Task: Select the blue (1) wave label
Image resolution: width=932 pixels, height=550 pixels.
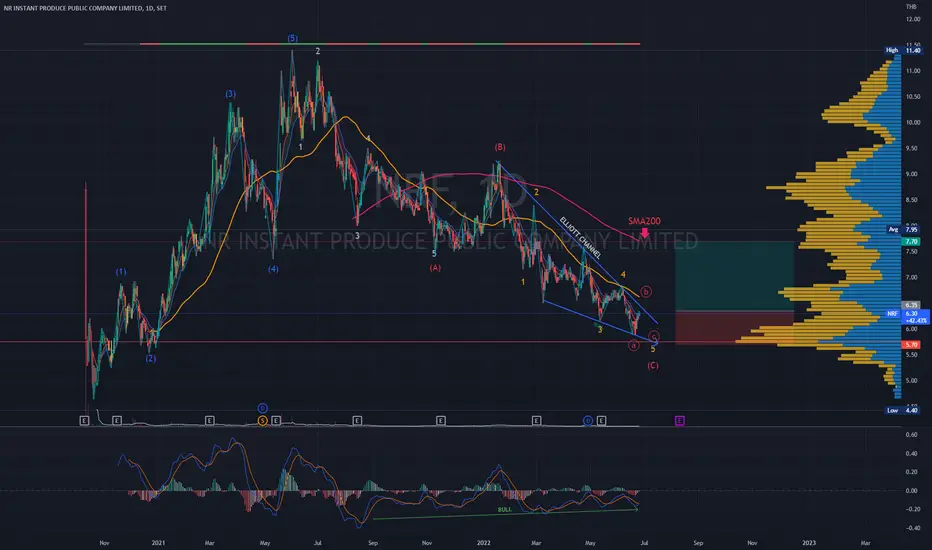Action: (x=121, y=272)
